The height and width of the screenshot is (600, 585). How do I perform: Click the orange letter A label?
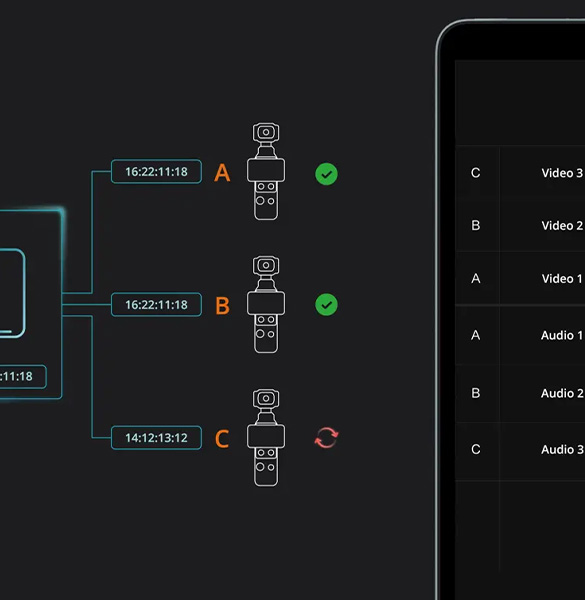coord(222,173)
